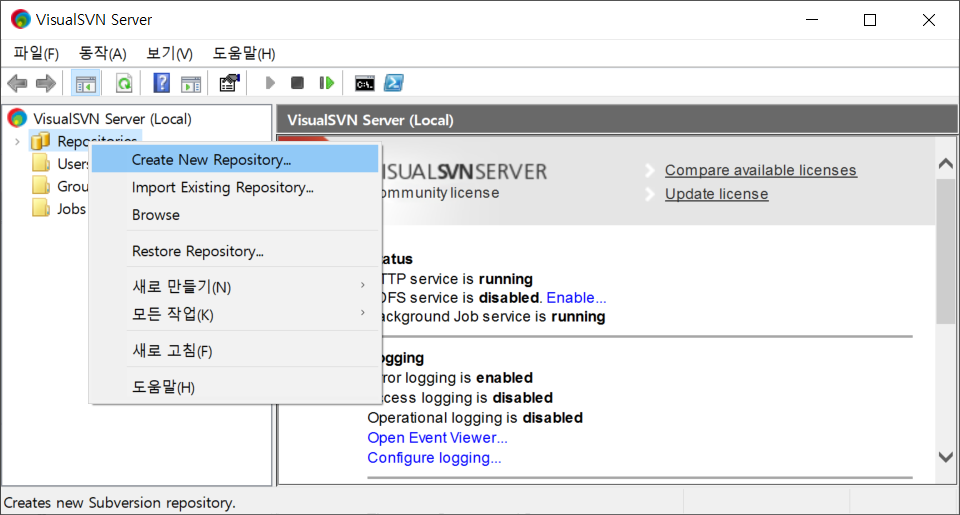Screen dimensions: 960x515
Task: Choose Import Existing Repository... menu entry
Action: coord(235,187)
